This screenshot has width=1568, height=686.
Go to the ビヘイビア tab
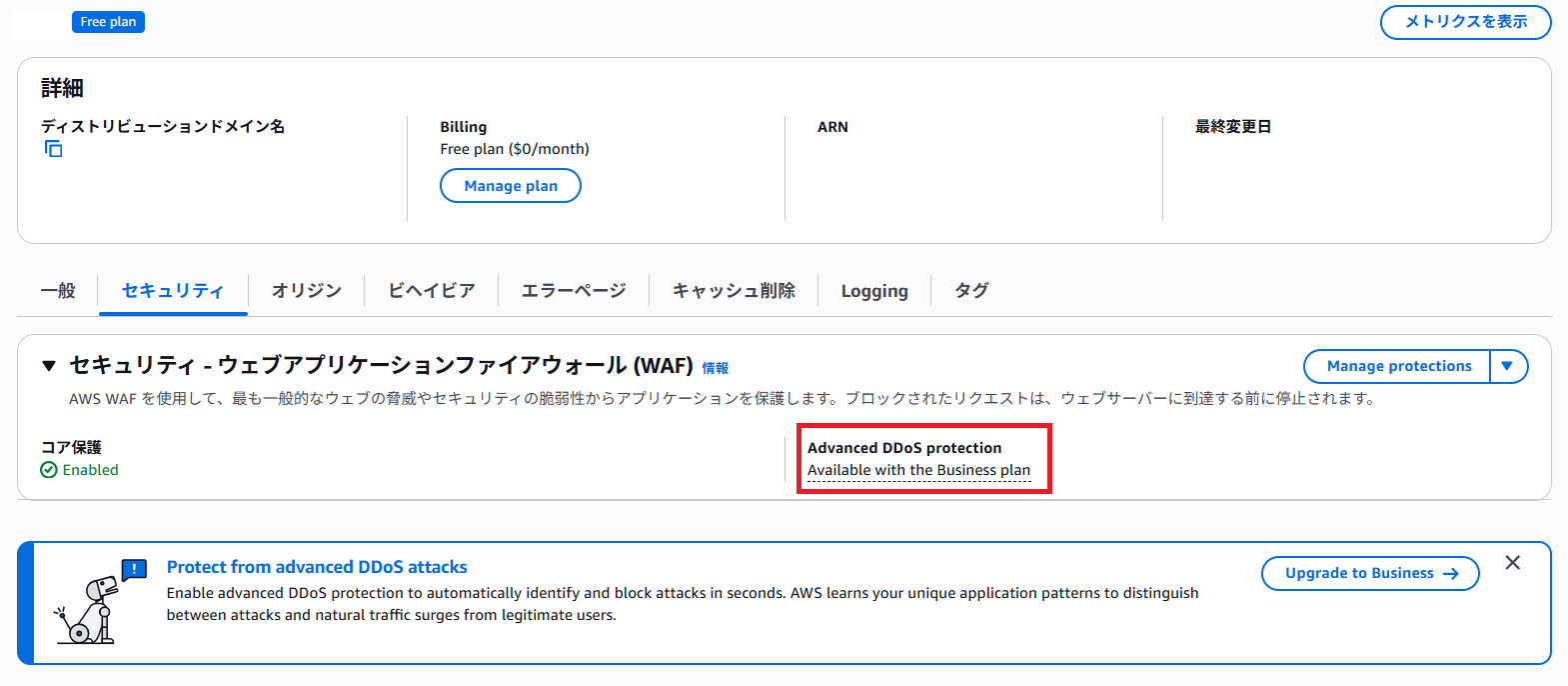pos(431,291)
